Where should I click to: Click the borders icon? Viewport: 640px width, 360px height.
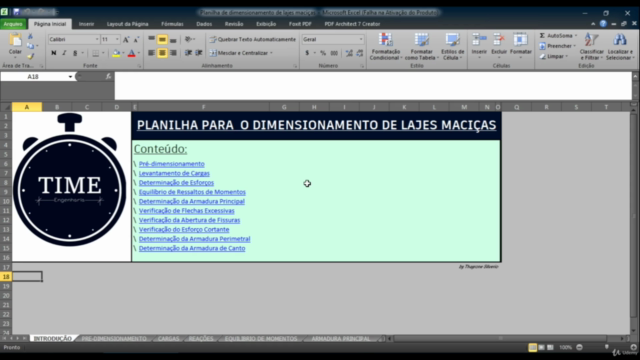pos(95,53)
